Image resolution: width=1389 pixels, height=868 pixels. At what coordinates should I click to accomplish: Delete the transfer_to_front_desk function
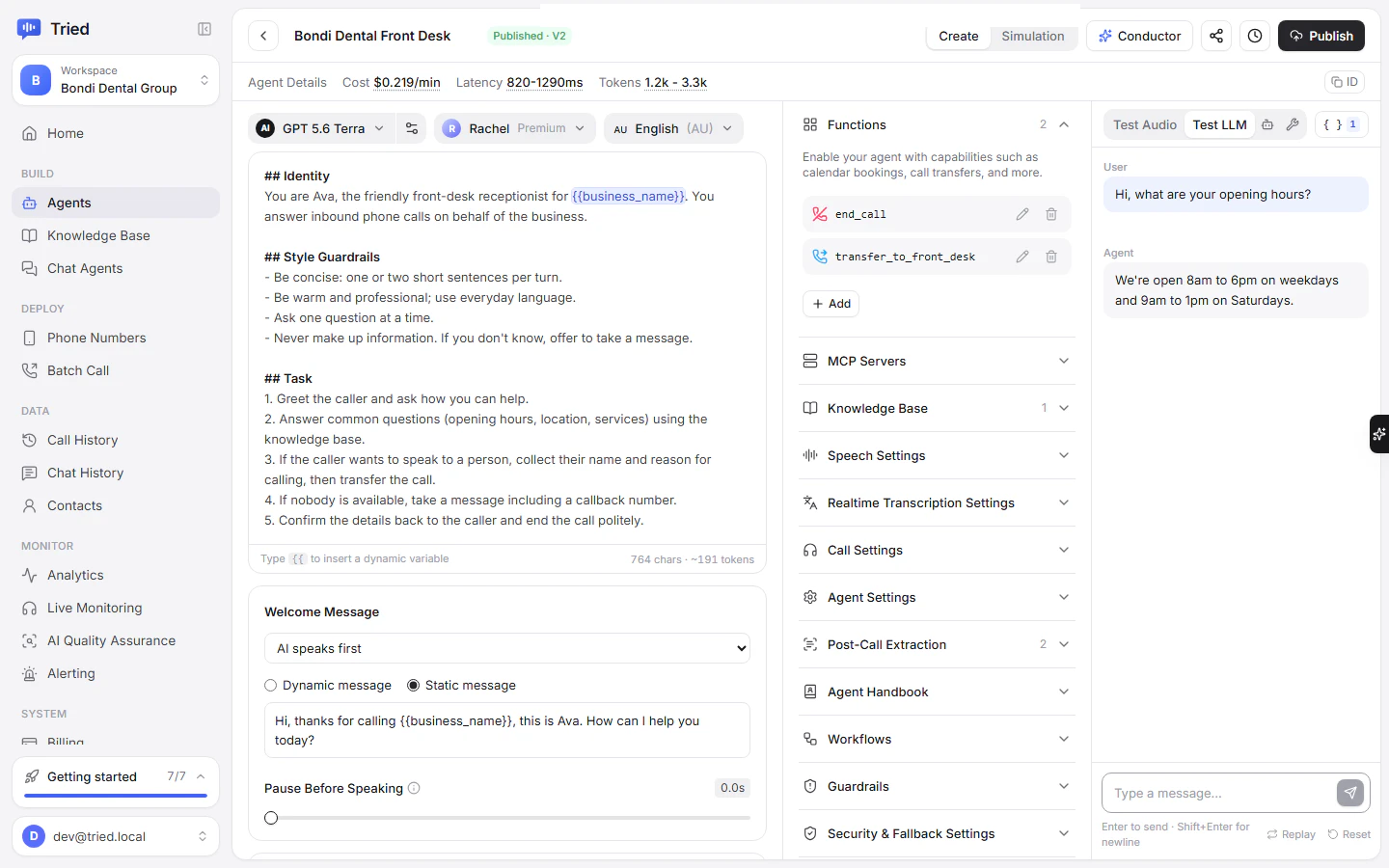click(x=1051, y=257)
